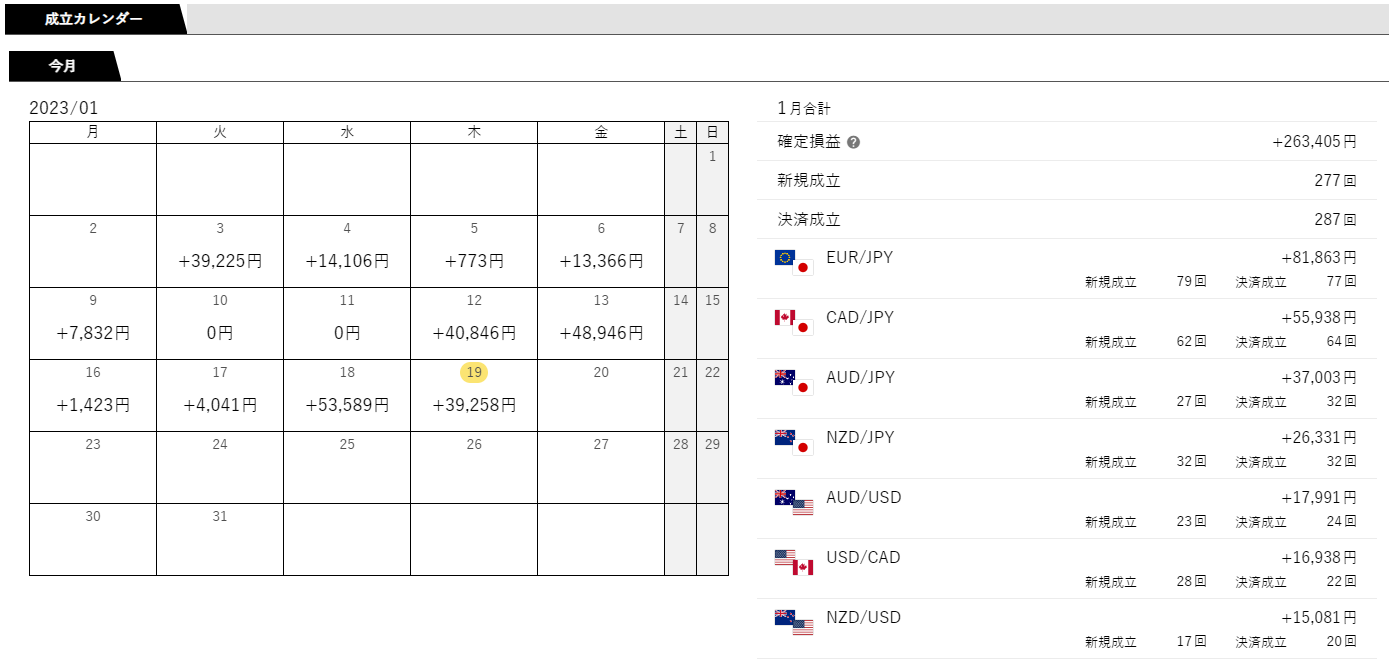Click the NZD/USD flag pair icon
This screenshot has height=665, width=1389.
tap(794, 622)
